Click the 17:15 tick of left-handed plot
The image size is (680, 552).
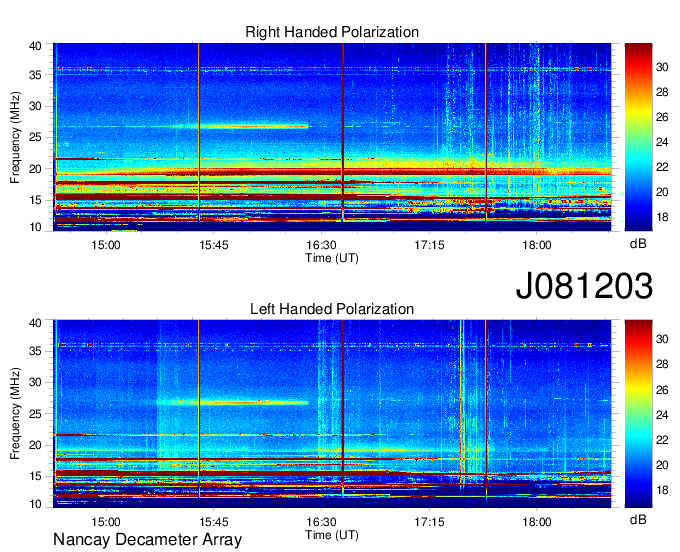[429, 521]
